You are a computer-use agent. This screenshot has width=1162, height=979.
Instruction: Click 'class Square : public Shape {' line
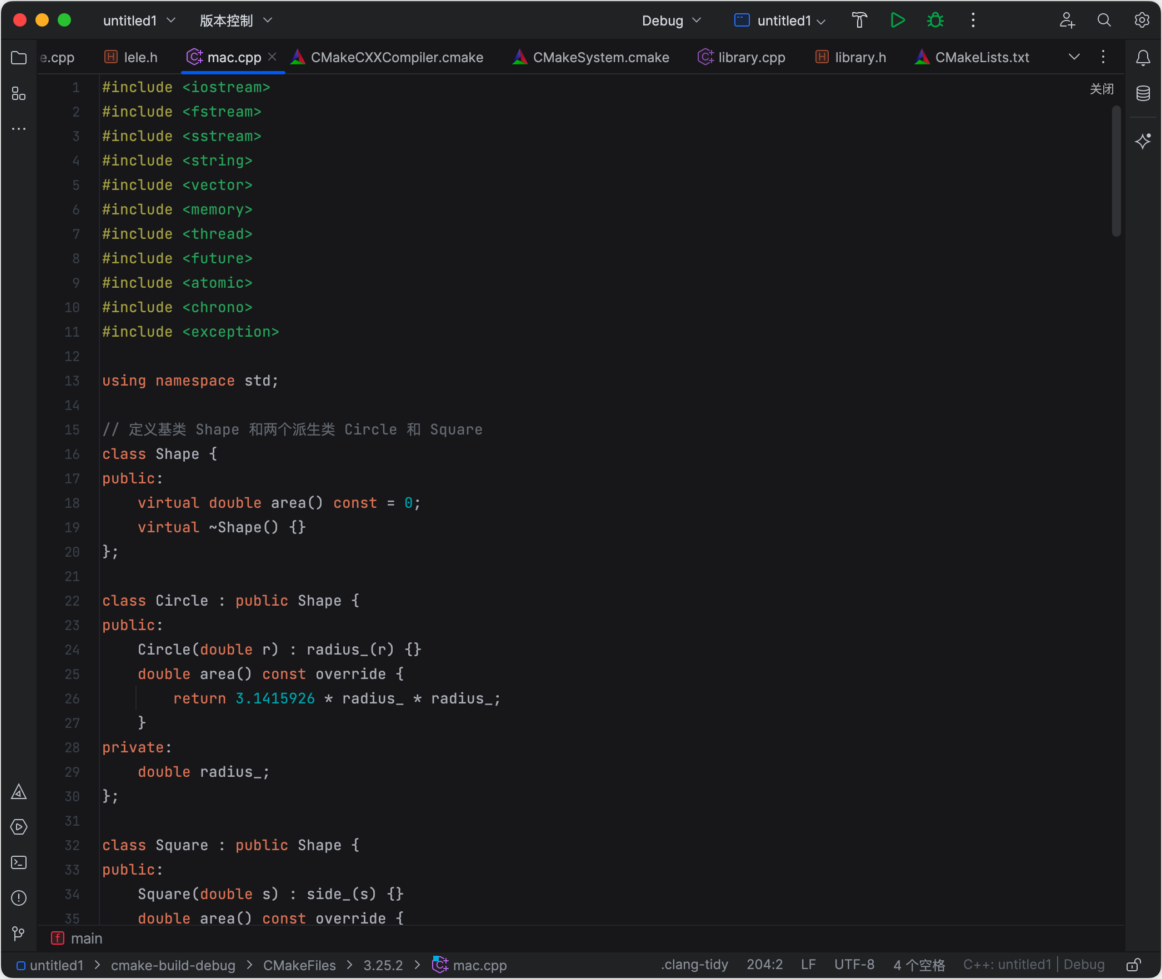pyautogui.click(x=230, y=845)
